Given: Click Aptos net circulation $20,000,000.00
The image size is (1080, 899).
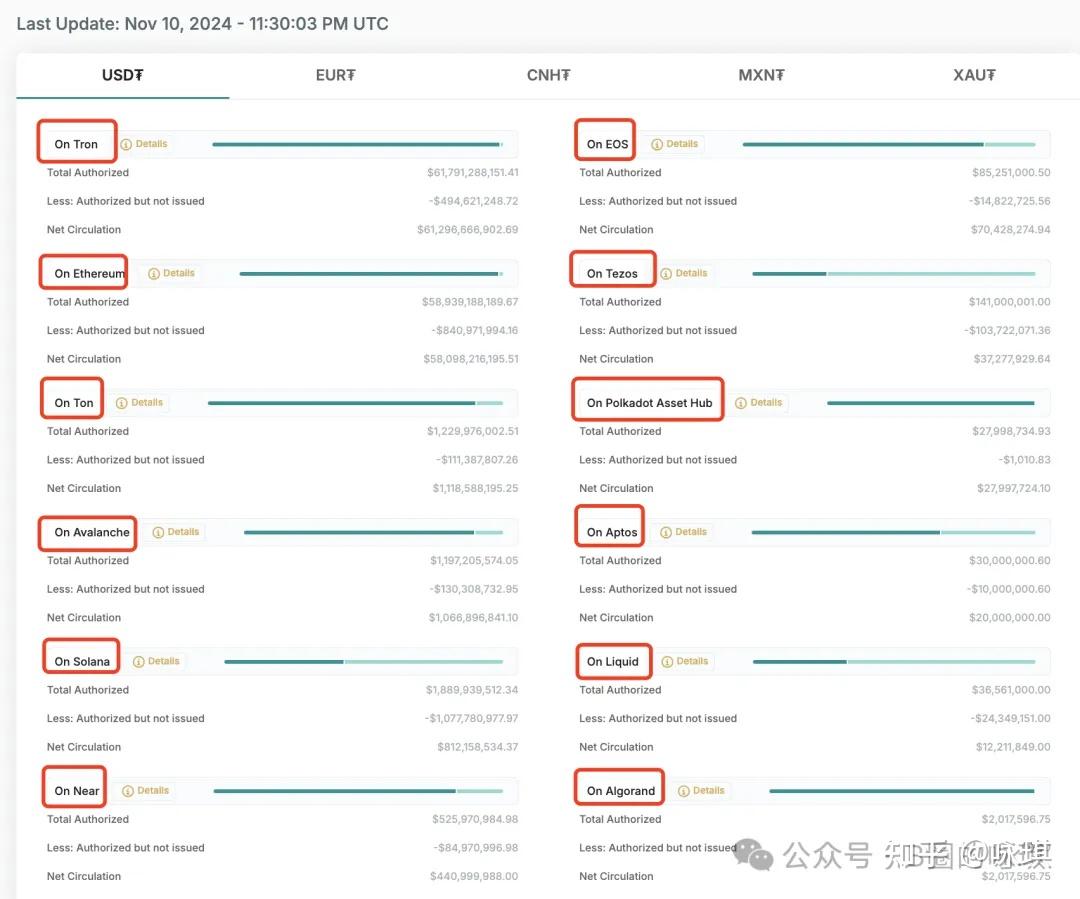Looking at the screenshot, I should point(1010,617).
